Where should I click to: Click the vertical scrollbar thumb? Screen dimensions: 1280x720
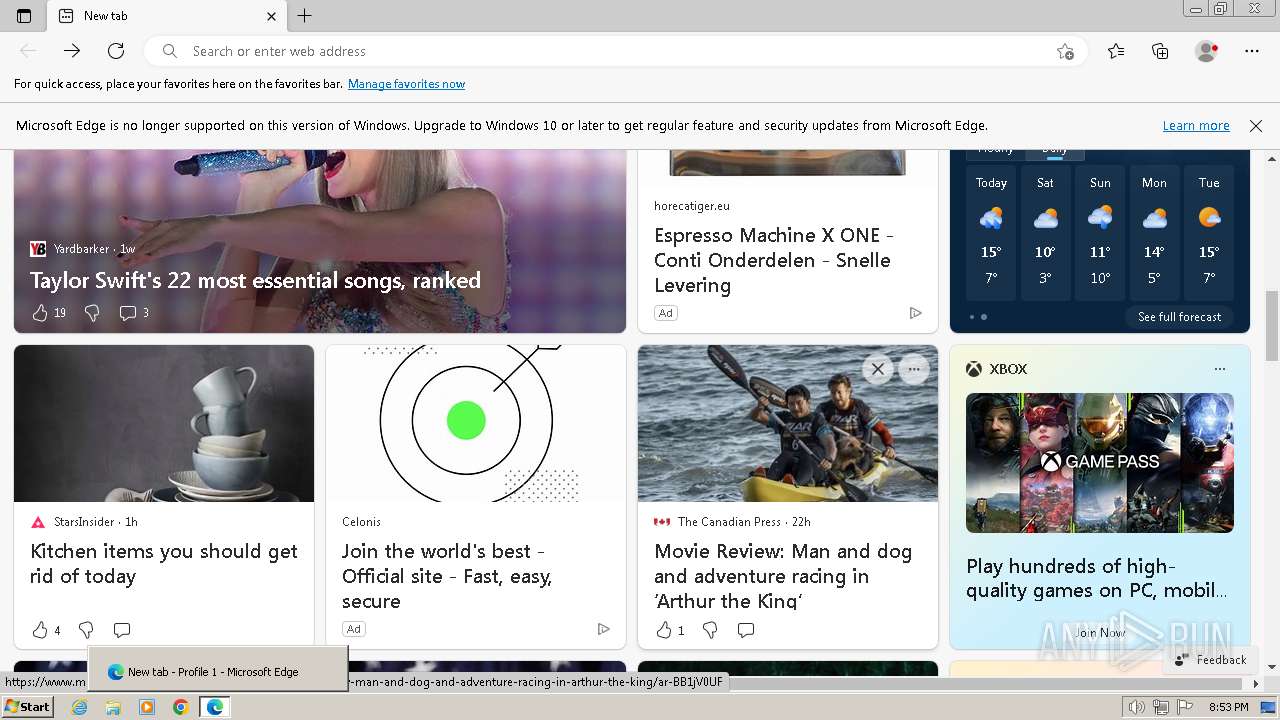(1272, 328)
